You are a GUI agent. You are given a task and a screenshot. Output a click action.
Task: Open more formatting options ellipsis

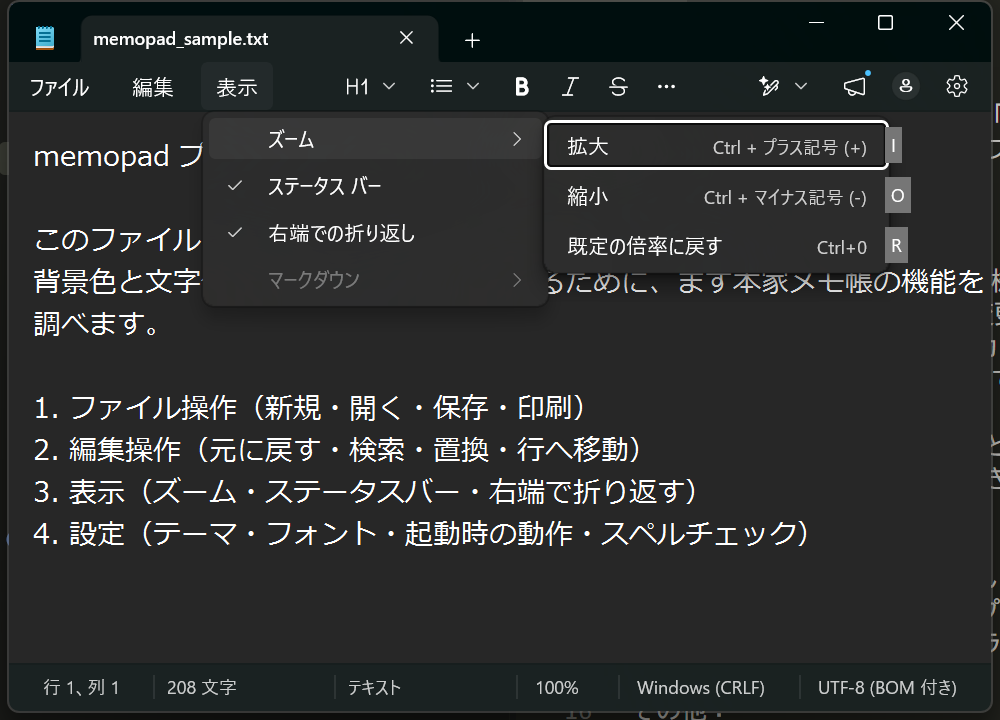coord(666,87)
